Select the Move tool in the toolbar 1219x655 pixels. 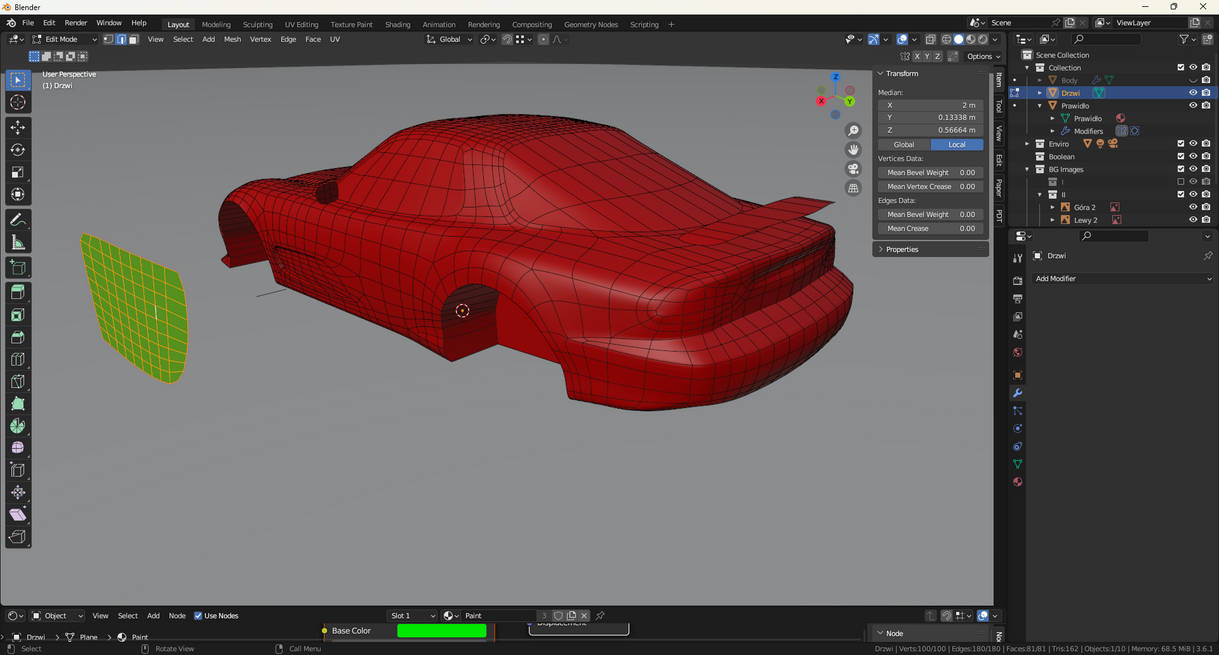coord(18,127)
